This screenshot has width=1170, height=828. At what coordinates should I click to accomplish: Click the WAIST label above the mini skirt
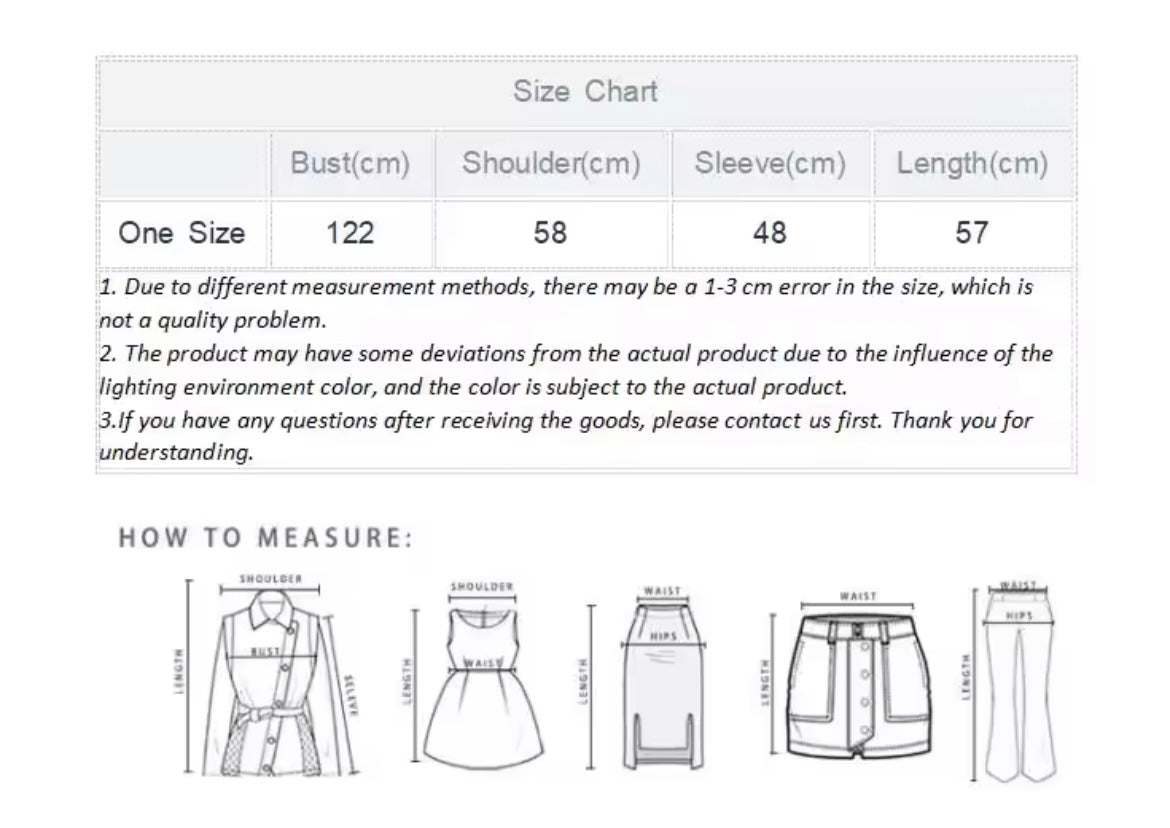(x=859, y=596)
